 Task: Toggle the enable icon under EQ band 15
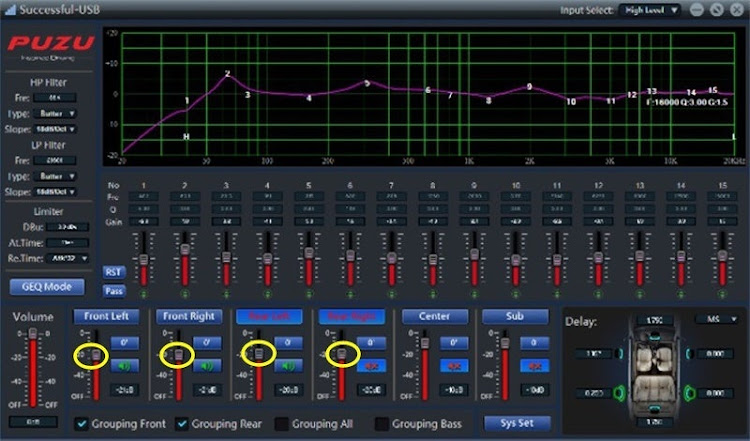coord(722,294)
